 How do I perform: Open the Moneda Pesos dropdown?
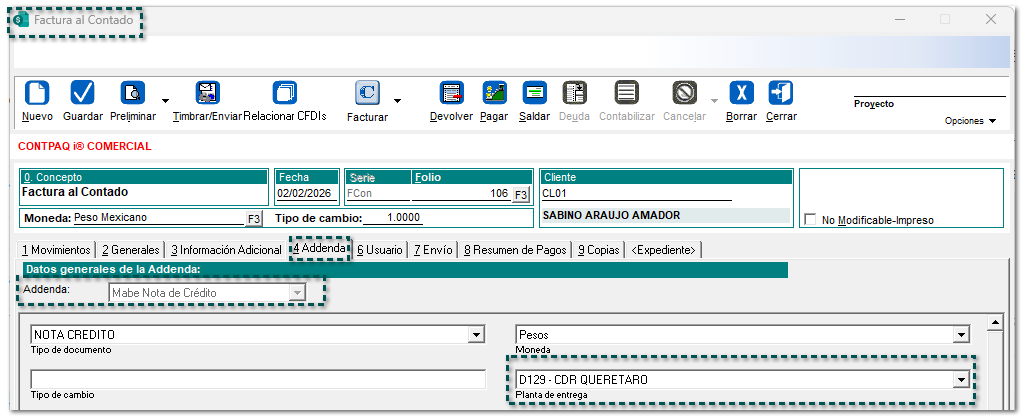point(961,335)
